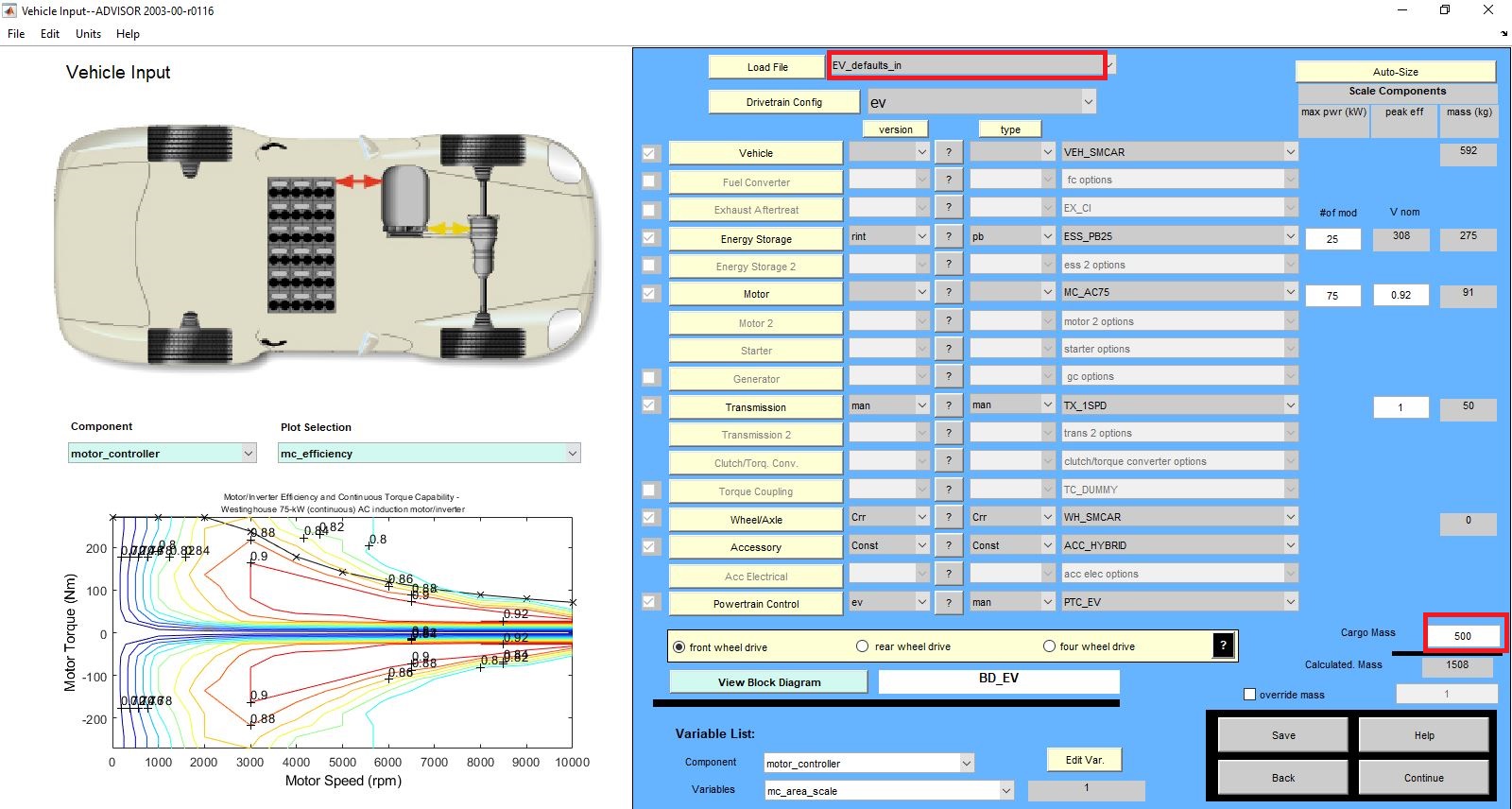This screenshot has width=1512, height=809.
Task: Click the View Block Diagram button
Action: [x=768, y=681]
